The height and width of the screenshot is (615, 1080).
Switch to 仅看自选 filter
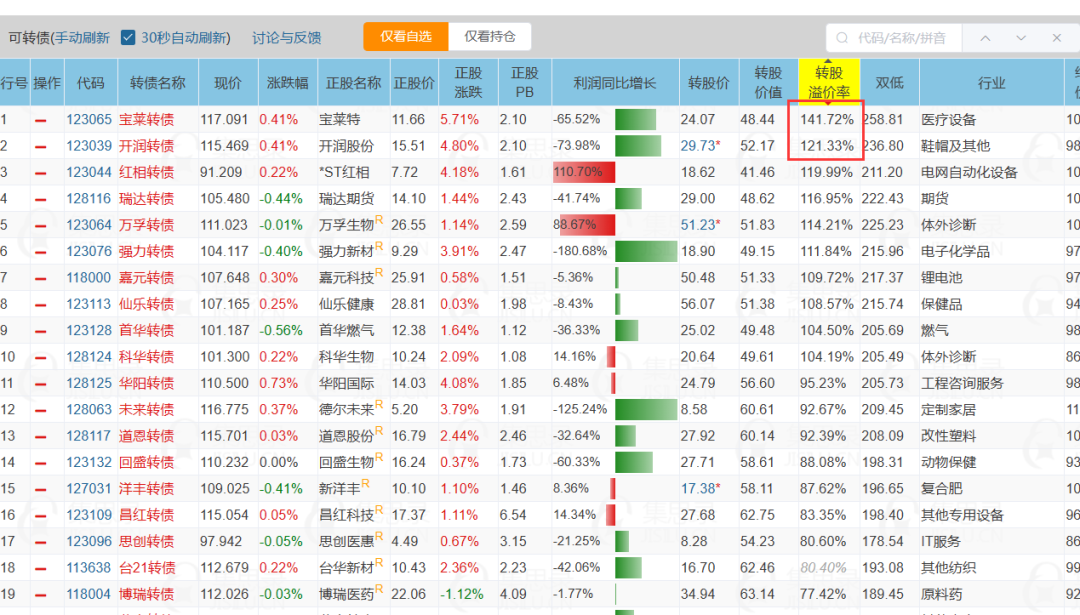coord(406,37)
